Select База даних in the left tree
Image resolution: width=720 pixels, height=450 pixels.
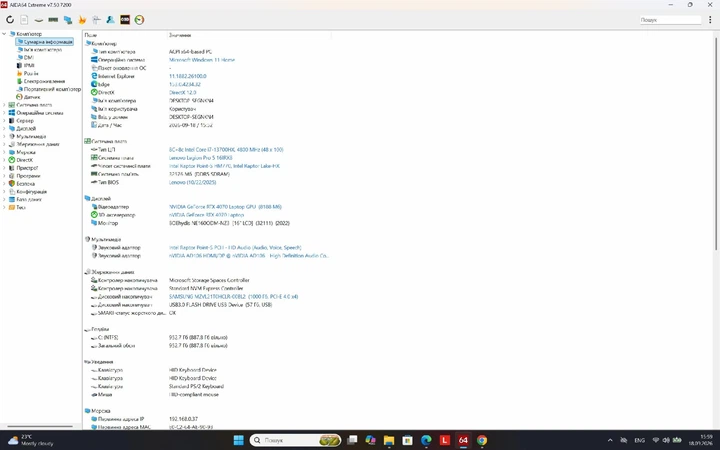(x=29, y=199)
